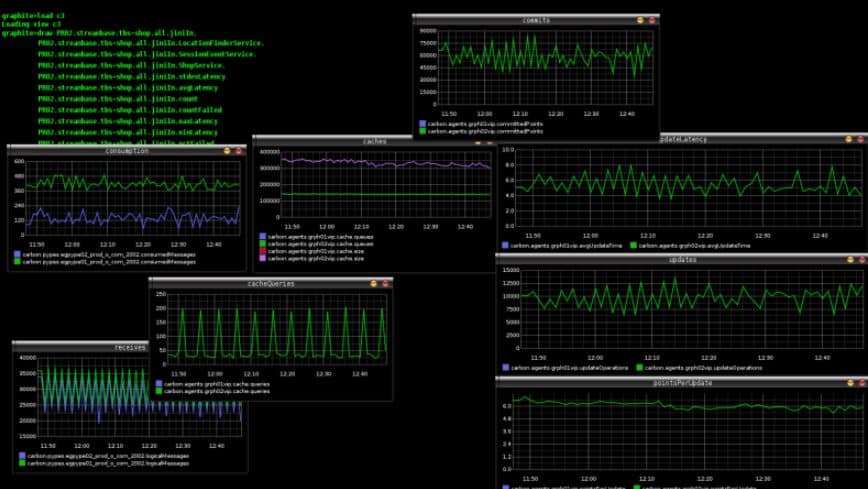Image resolution: width=868 pixels, height=489 pixels.
Task: Click the jinIn.minLatency metric line
Action: click(x=128, y=132)
